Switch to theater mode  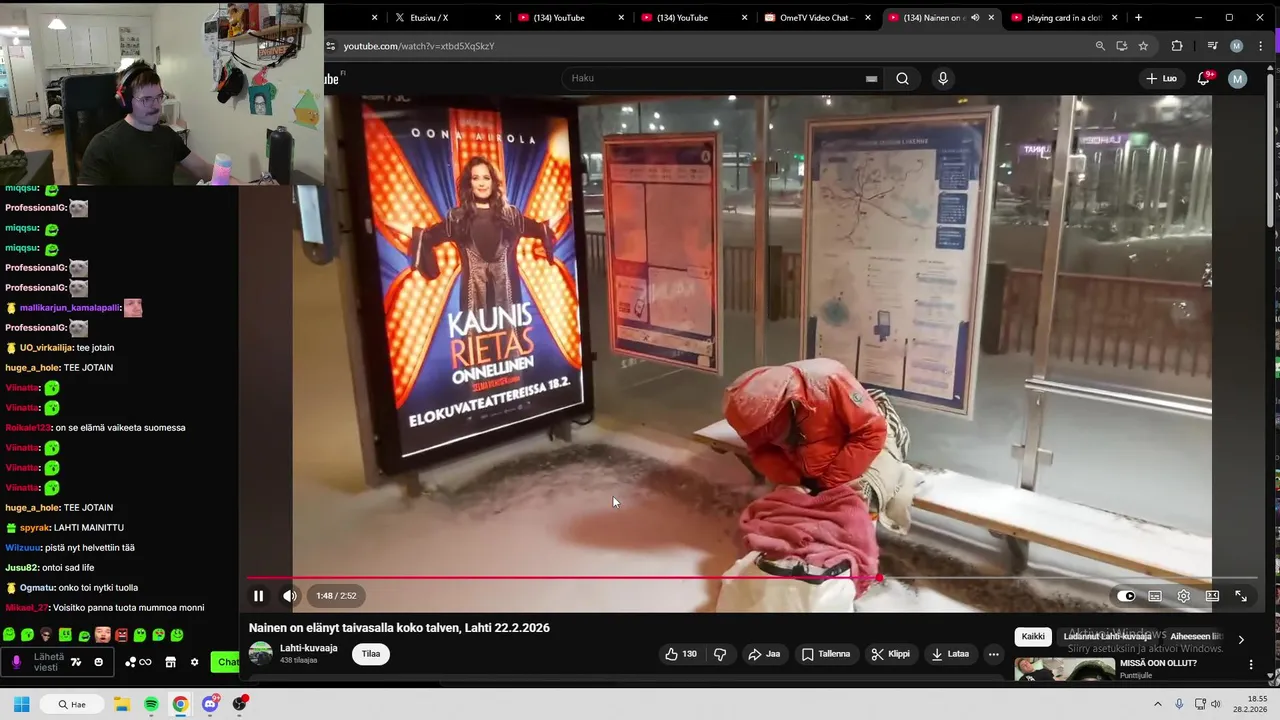pyautogui.click(x=1212, y=596)
